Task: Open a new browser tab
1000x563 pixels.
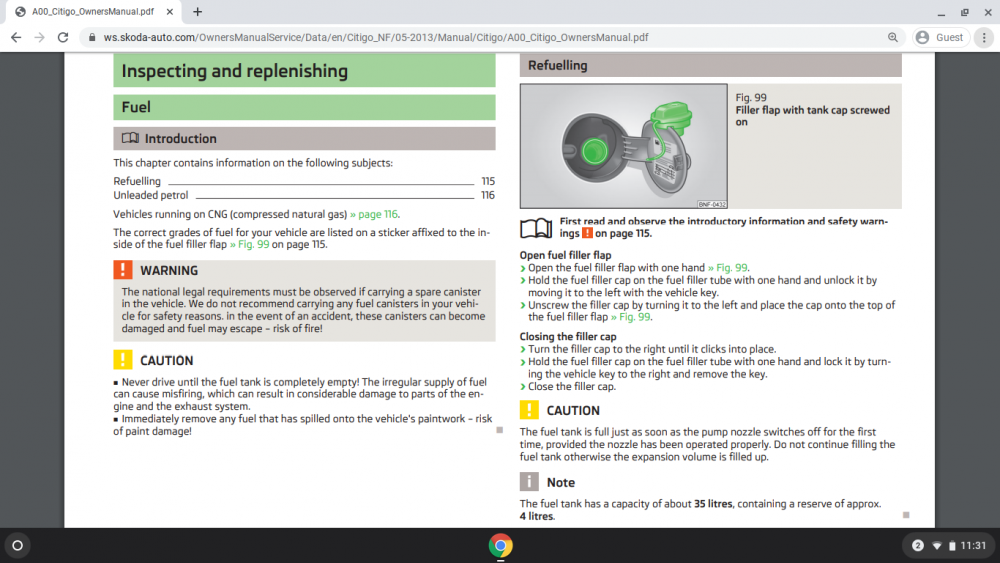Action: pyautogui.click(x=198, y=11)
